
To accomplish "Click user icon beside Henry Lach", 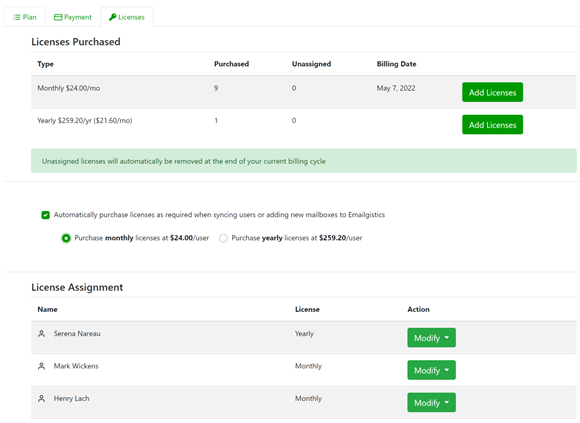I will click(x=41, y=399).
